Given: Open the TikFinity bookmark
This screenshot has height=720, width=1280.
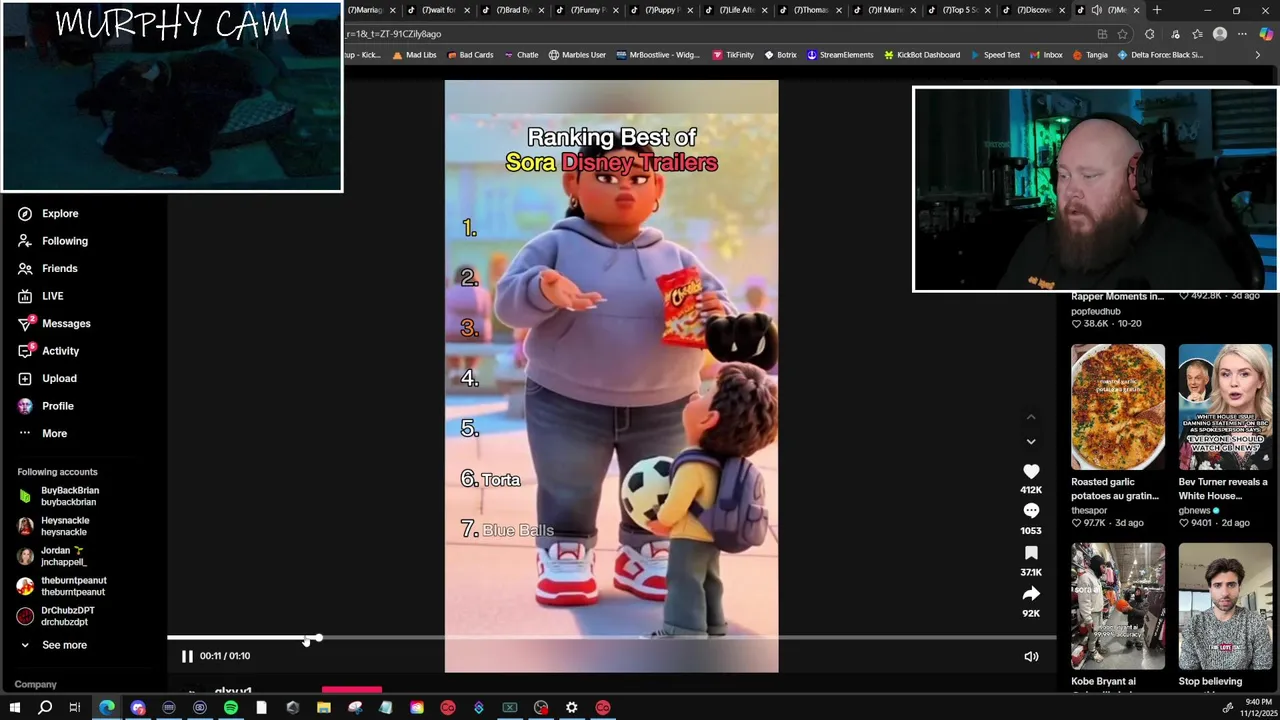Looking at the screenshot, I should [x=733, y=55].
